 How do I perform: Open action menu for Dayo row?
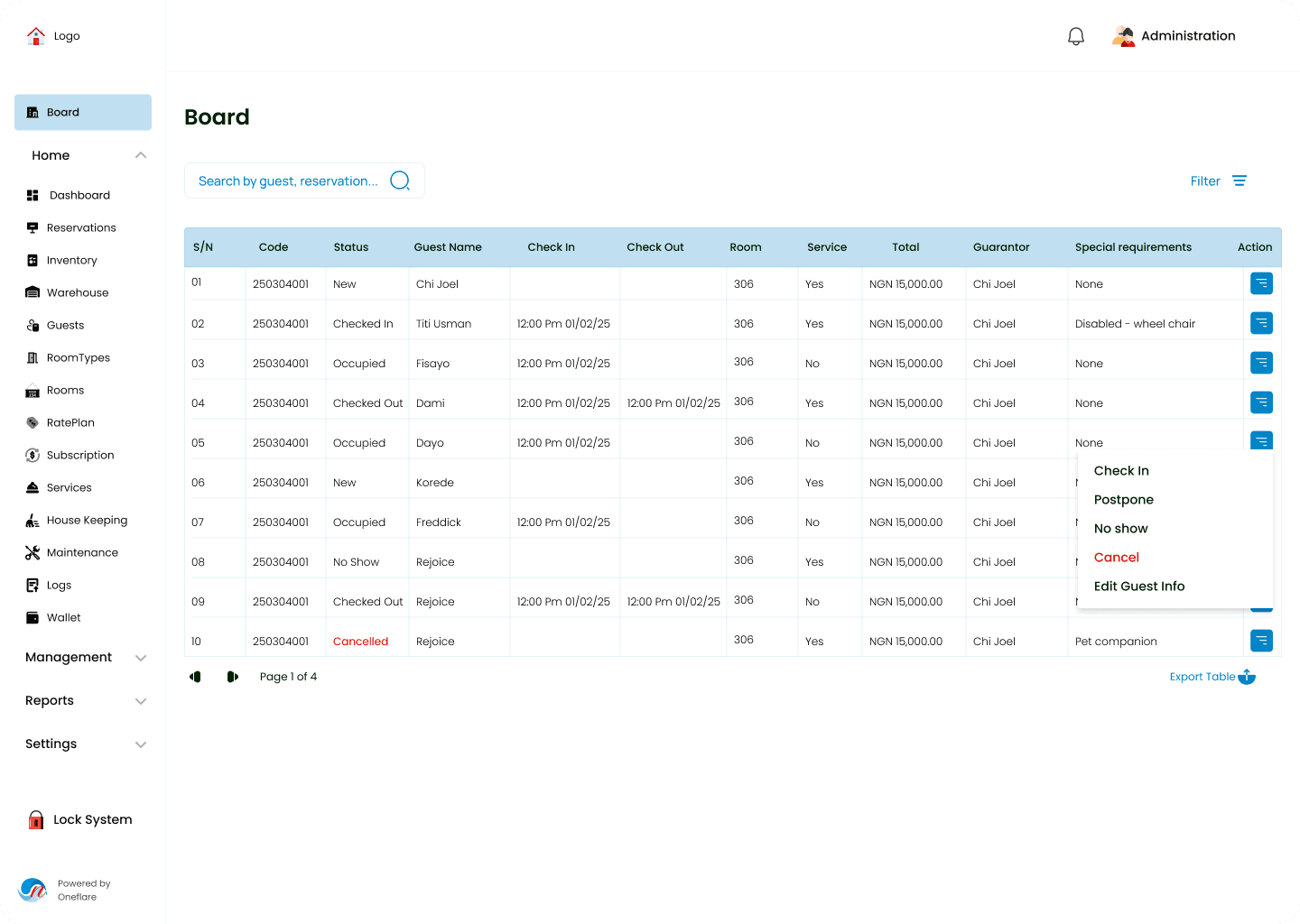[x=1261, y=440]
